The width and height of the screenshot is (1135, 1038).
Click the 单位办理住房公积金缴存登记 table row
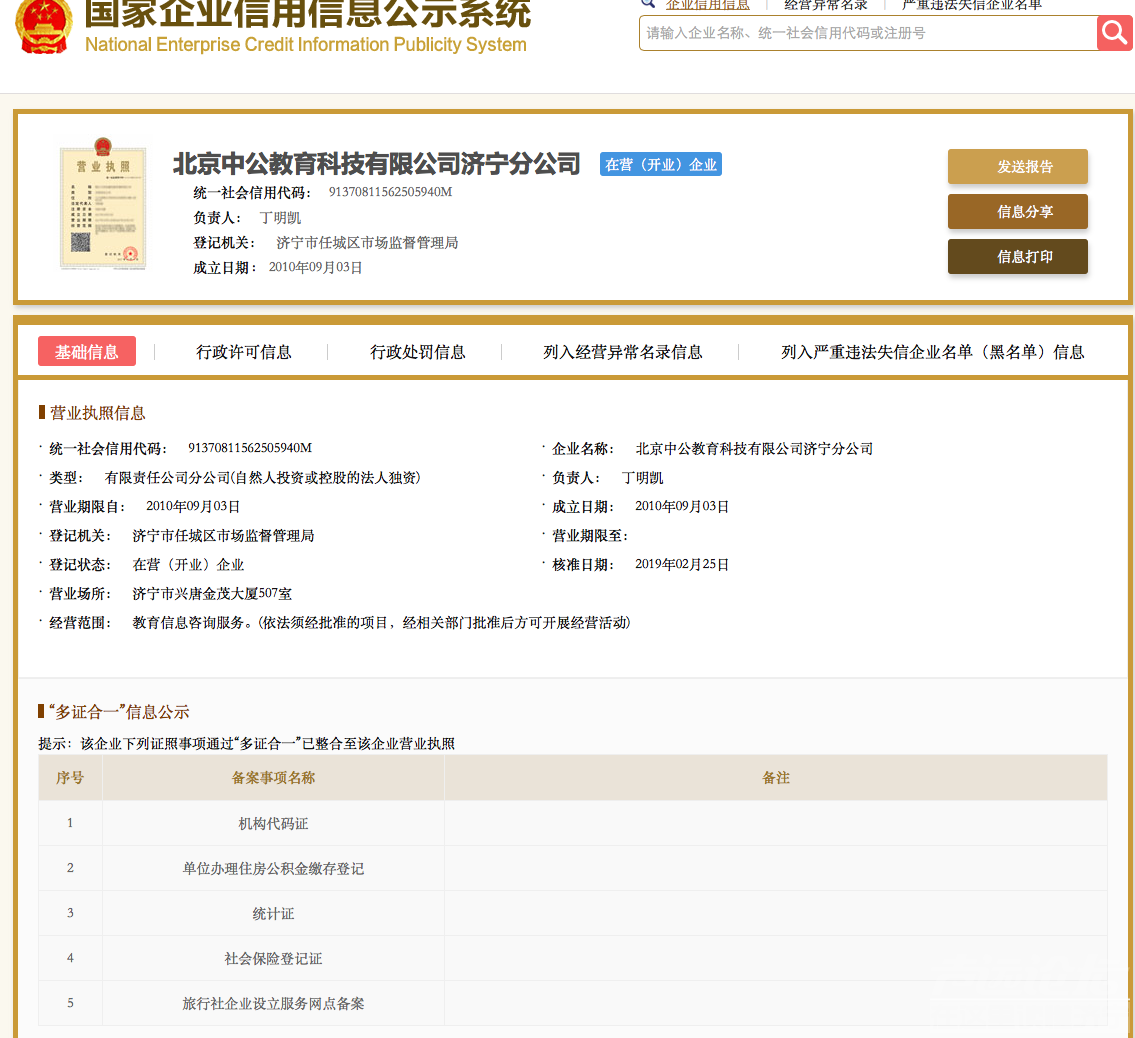(573, 868)
